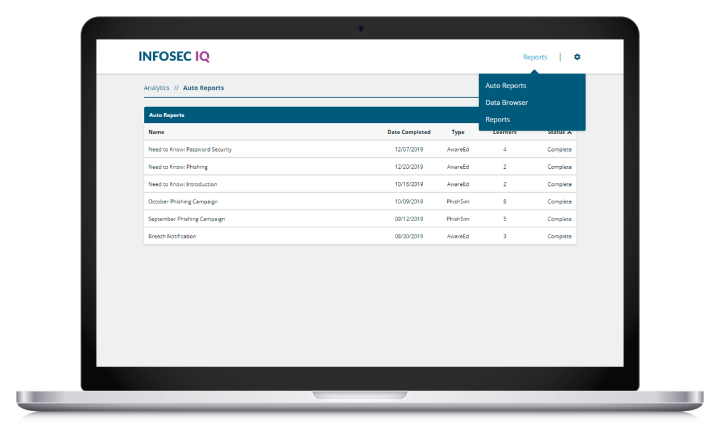This screenshot has width=720, height=428.
Task: Open the October Phishing Campaign report
Action: coord(185,201)
